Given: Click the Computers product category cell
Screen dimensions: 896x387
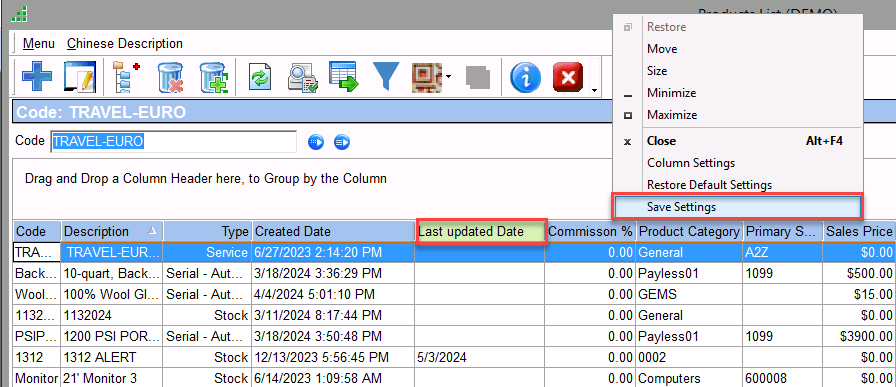Looking at the screenshot, I should pos(689,378).
